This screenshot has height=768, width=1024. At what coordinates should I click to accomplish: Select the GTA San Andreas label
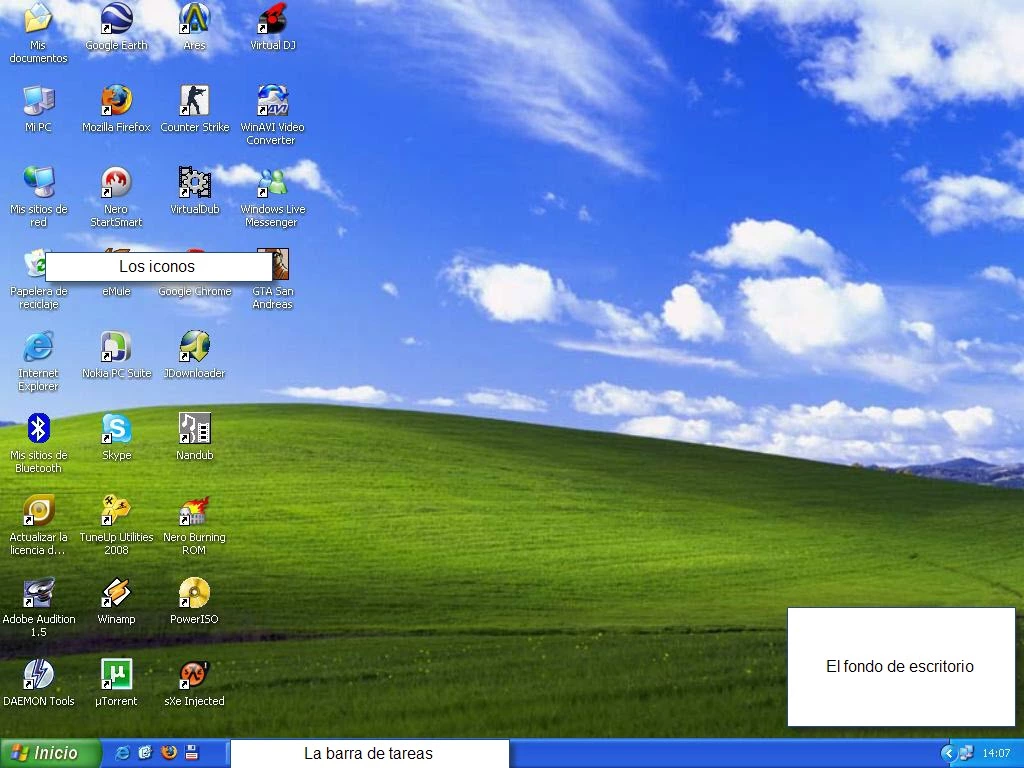[273, 298]
